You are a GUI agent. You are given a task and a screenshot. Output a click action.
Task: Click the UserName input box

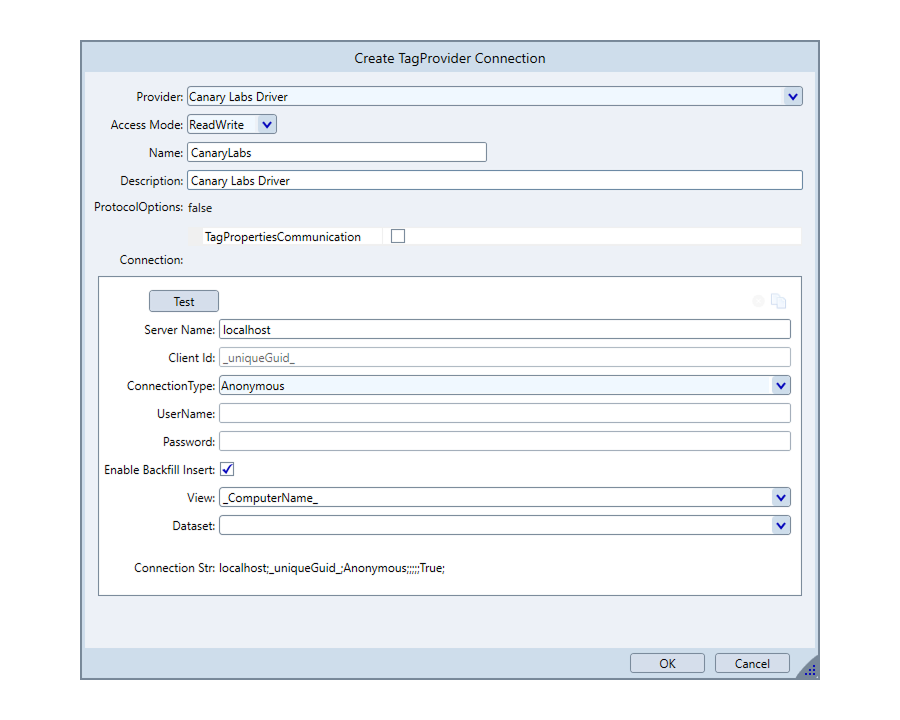click(504, 413)
